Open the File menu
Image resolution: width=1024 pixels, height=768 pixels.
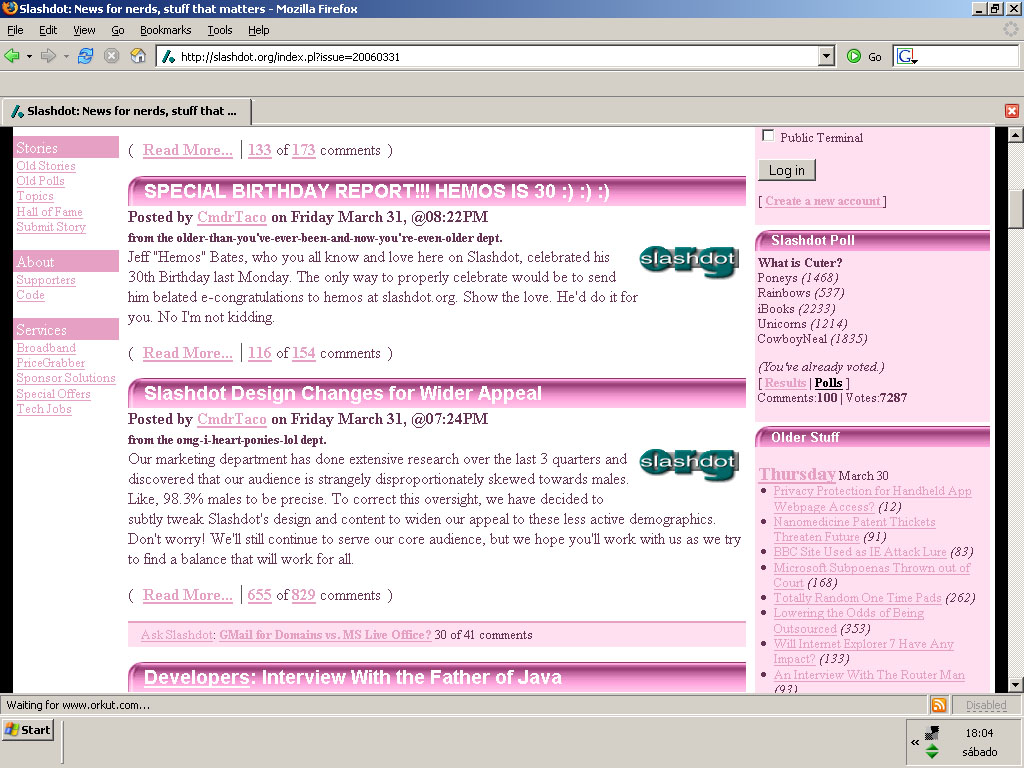click(15, 30)
